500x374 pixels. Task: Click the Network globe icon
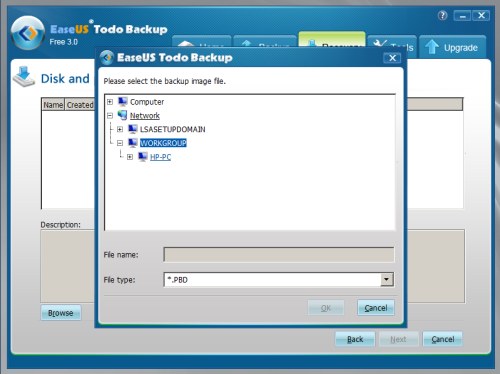(x=122, y=115)
